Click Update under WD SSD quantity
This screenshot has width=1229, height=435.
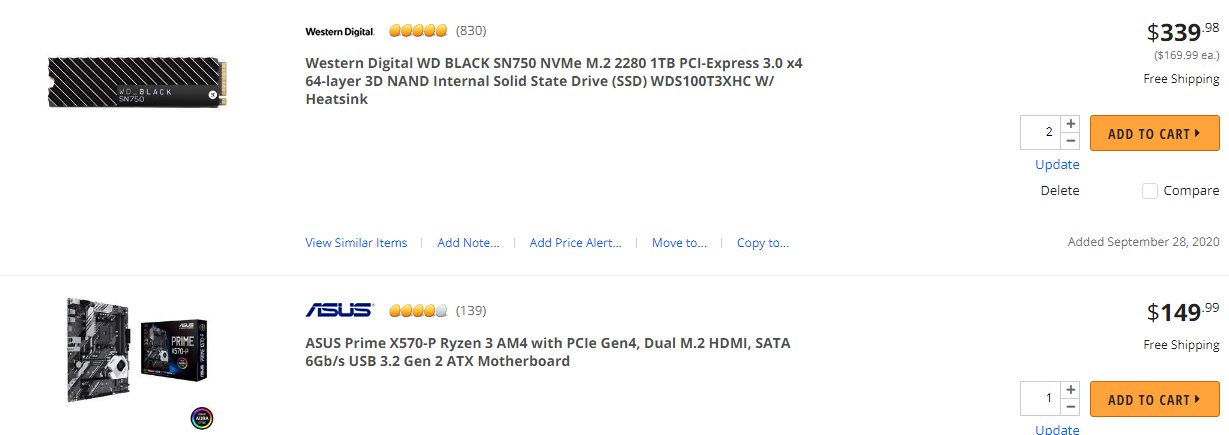click(x=1057, y=165)
